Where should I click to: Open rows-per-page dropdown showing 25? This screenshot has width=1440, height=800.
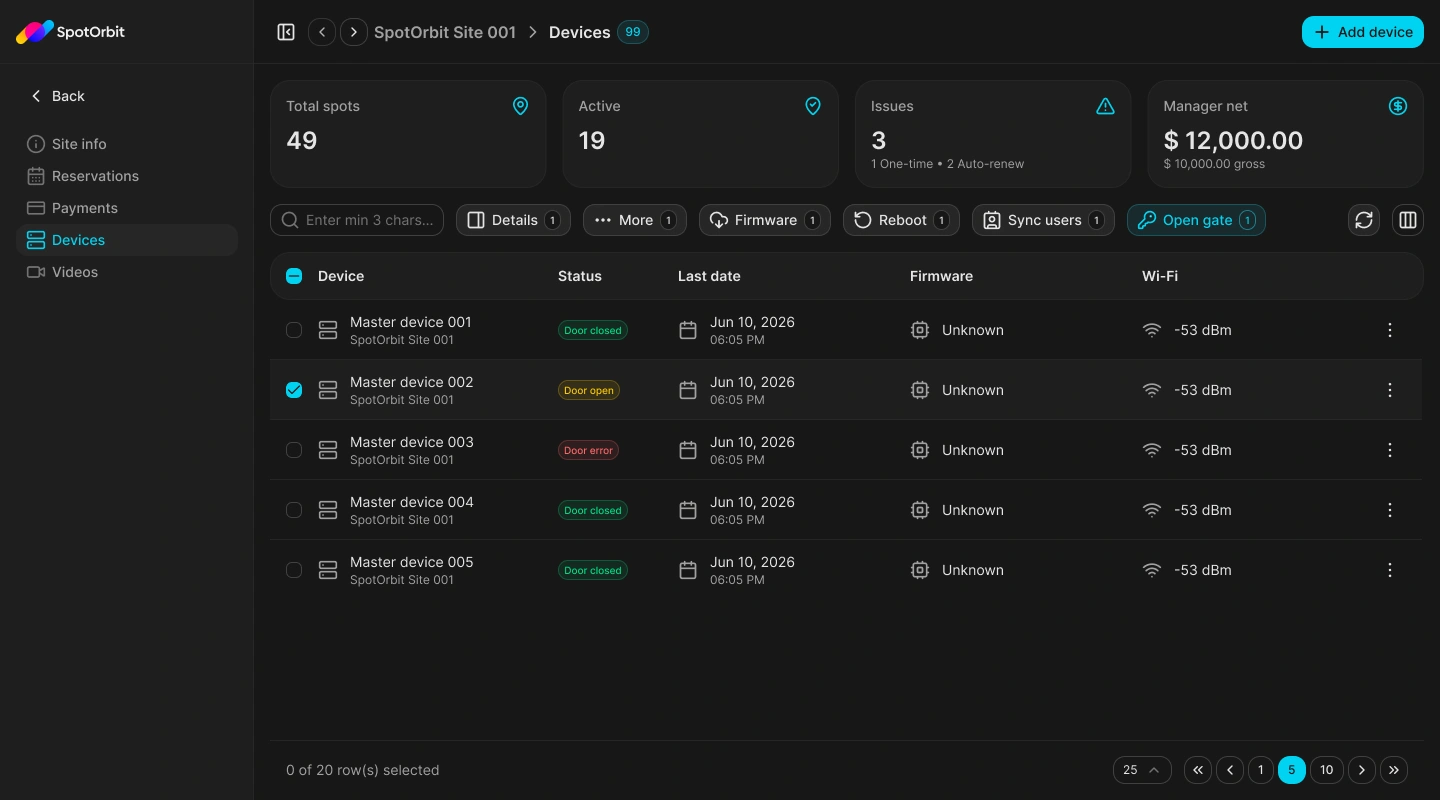point(1142,770)
